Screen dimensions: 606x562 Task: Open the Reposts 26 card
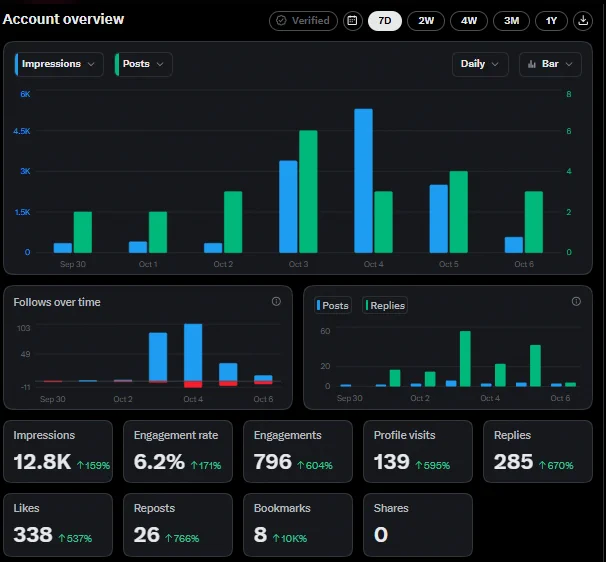tap(178, 525)
